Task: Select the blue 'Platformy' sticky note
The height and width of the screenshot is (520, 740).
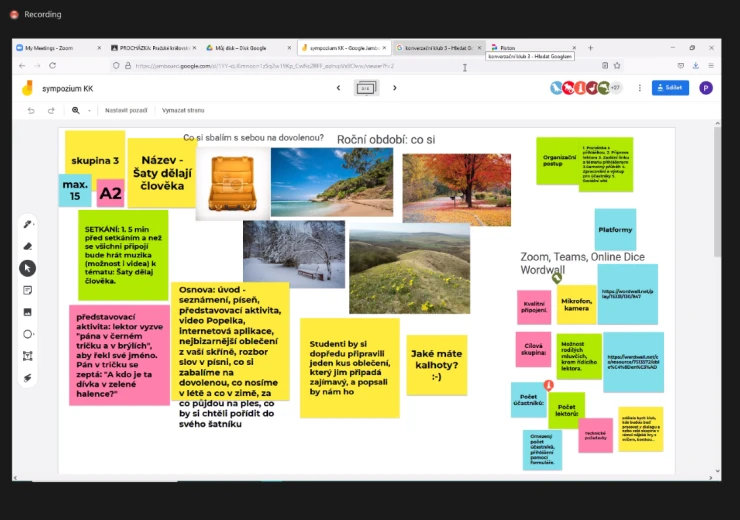Action: [x=615, y=230]
